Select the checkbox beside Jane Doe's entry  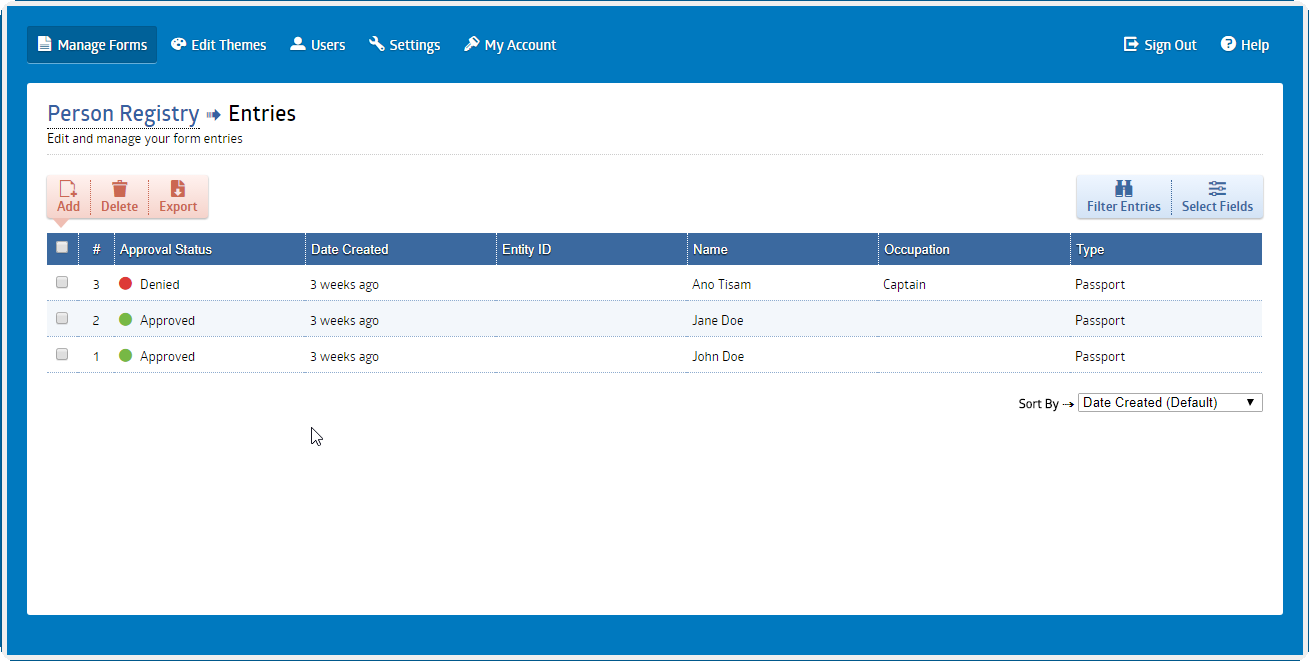(x=62, y=318)
